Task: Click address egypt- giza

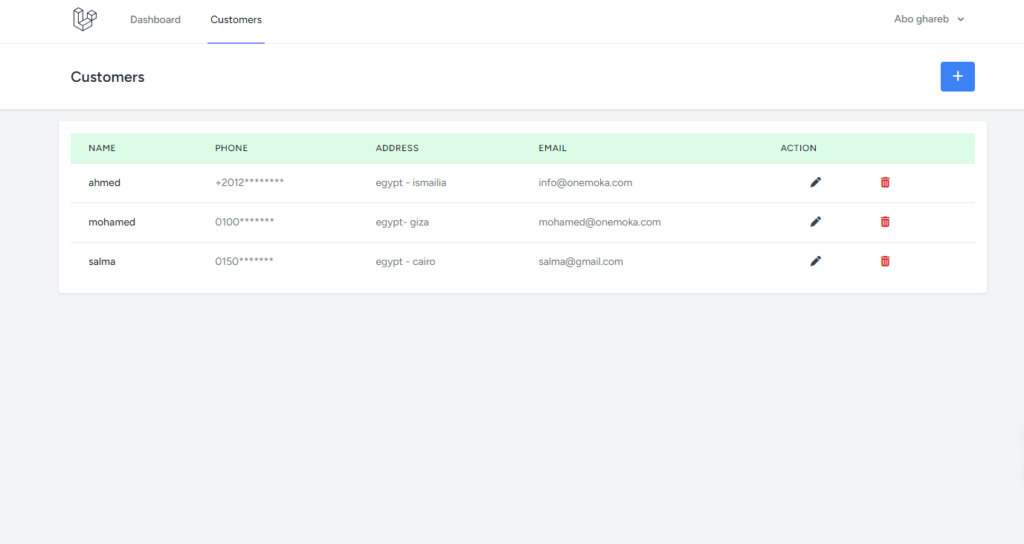Action: [402, 222]
